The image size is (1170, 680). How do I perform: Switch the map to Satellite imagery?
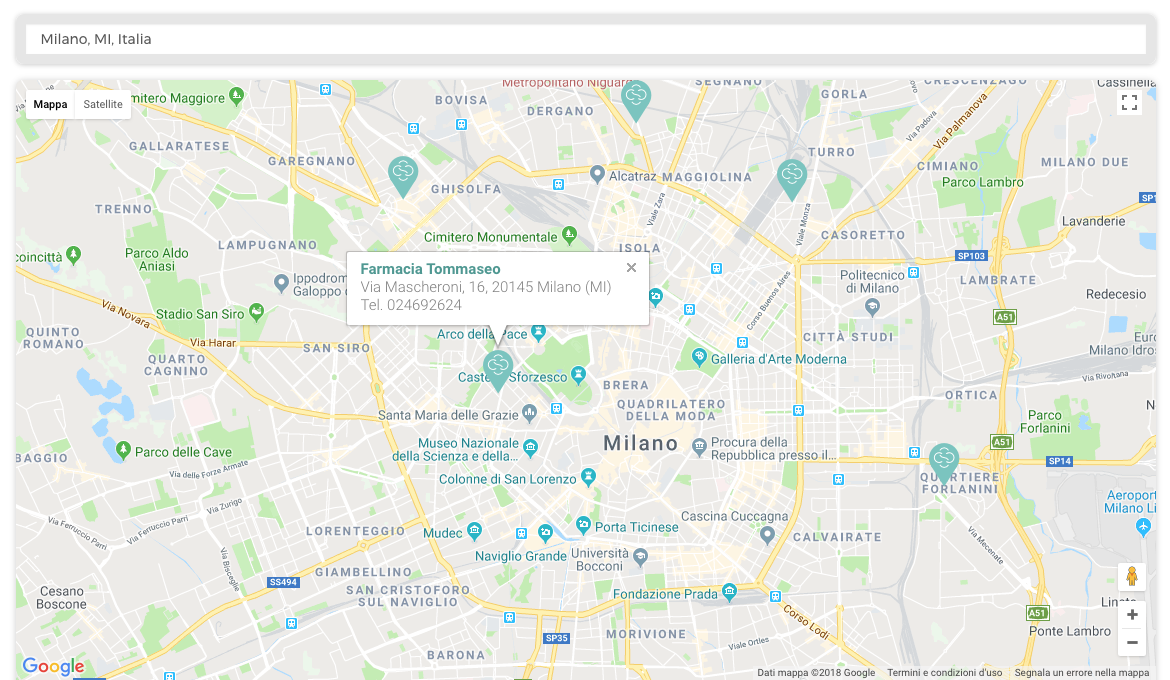point(102,104)
